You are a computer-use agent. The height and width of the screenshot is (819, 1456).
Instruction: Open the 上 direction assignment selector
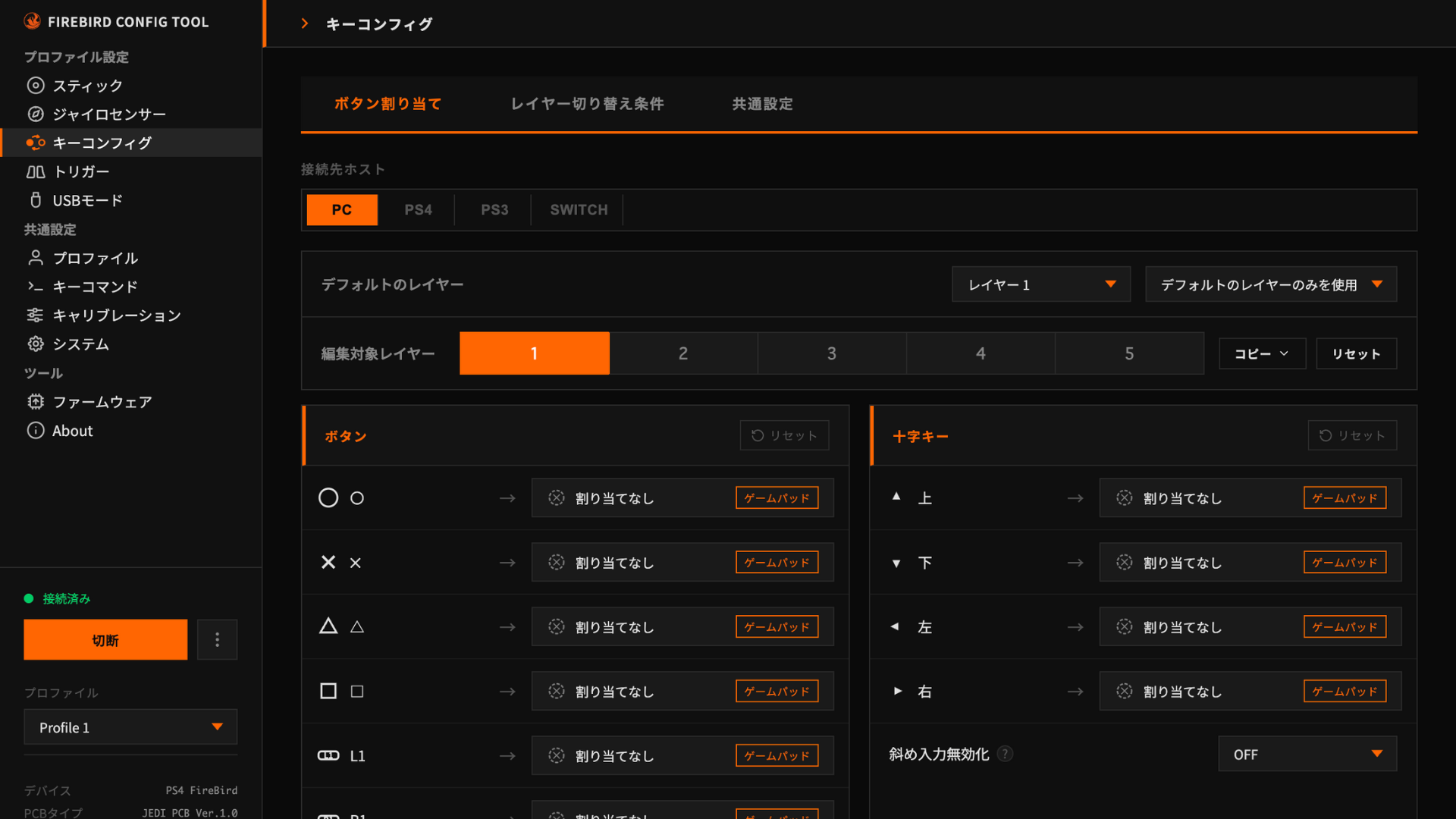pos(1250,497)
